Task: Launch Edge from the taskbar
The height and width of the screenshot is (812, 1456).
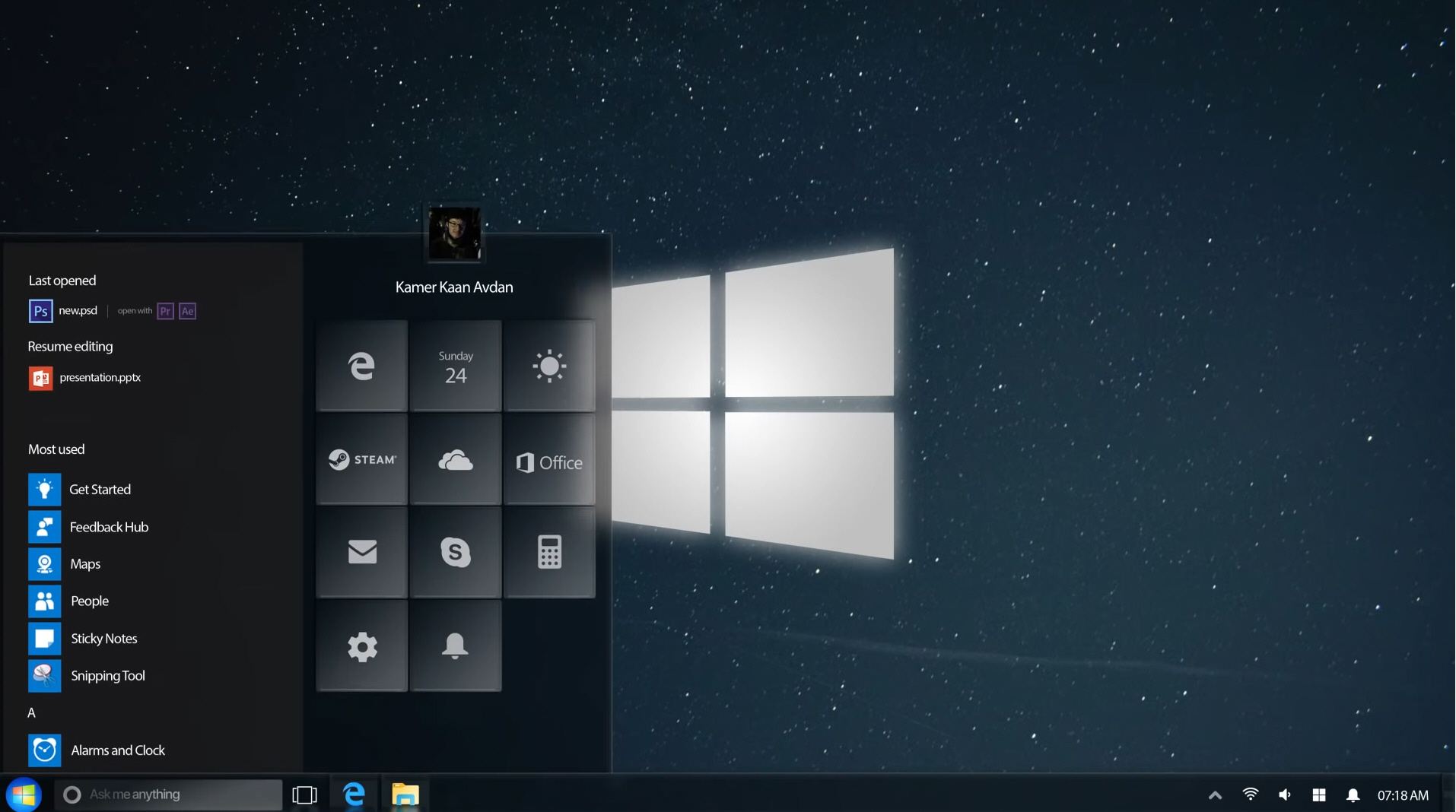Action: click(354, 795)
